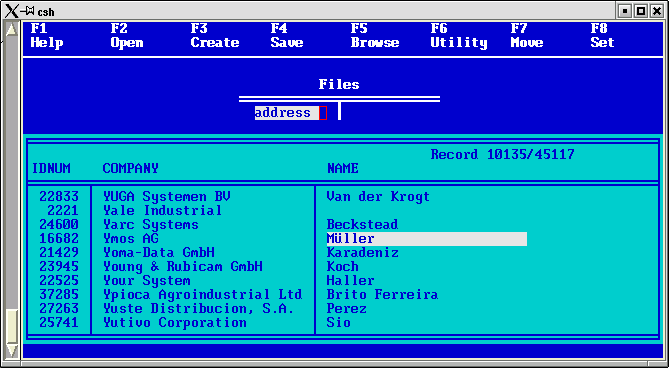Click the scrollbar down arrow
Image resolution: width=669 pixels, height=368 pixels.
point(12,351)
